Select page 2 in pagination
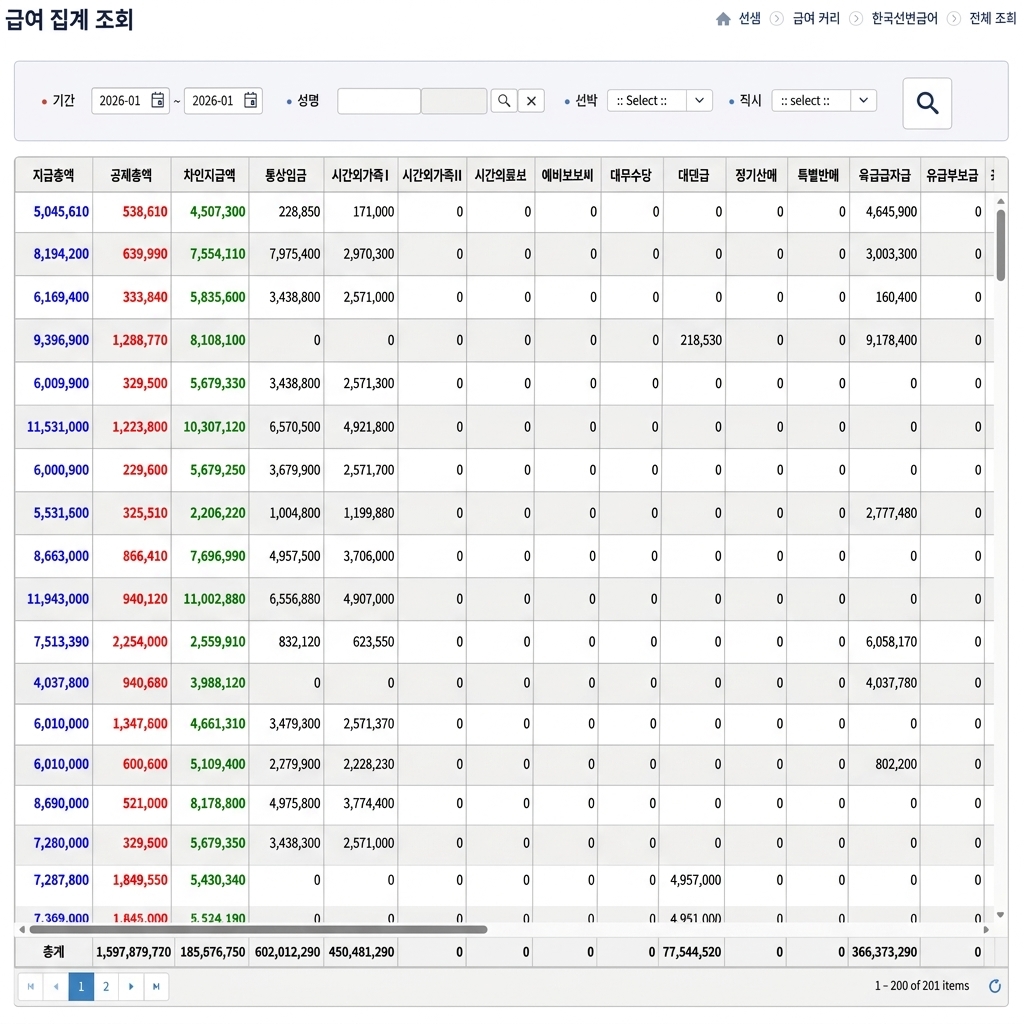 pyautogui.click(x=106, y=986)
